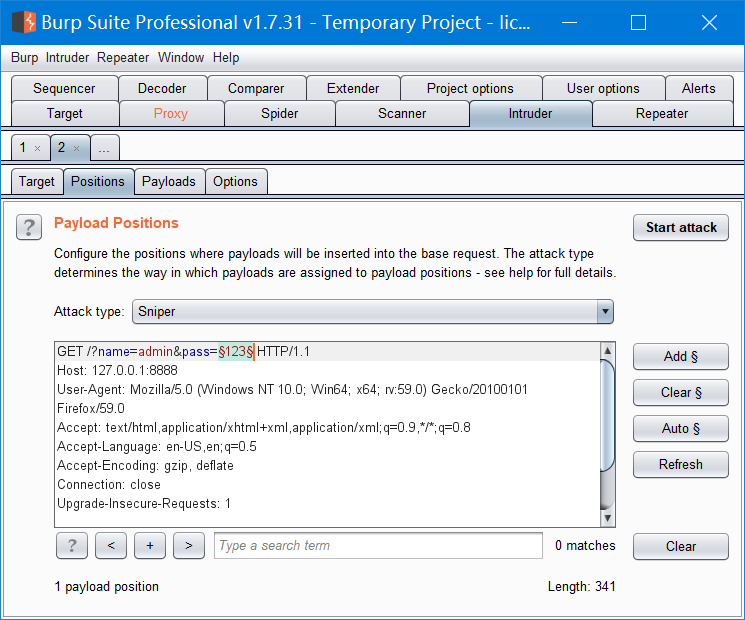The width and height of the screenshot is (745, 620).
Task: Open the Intruder menu
Action: point(67,57)
